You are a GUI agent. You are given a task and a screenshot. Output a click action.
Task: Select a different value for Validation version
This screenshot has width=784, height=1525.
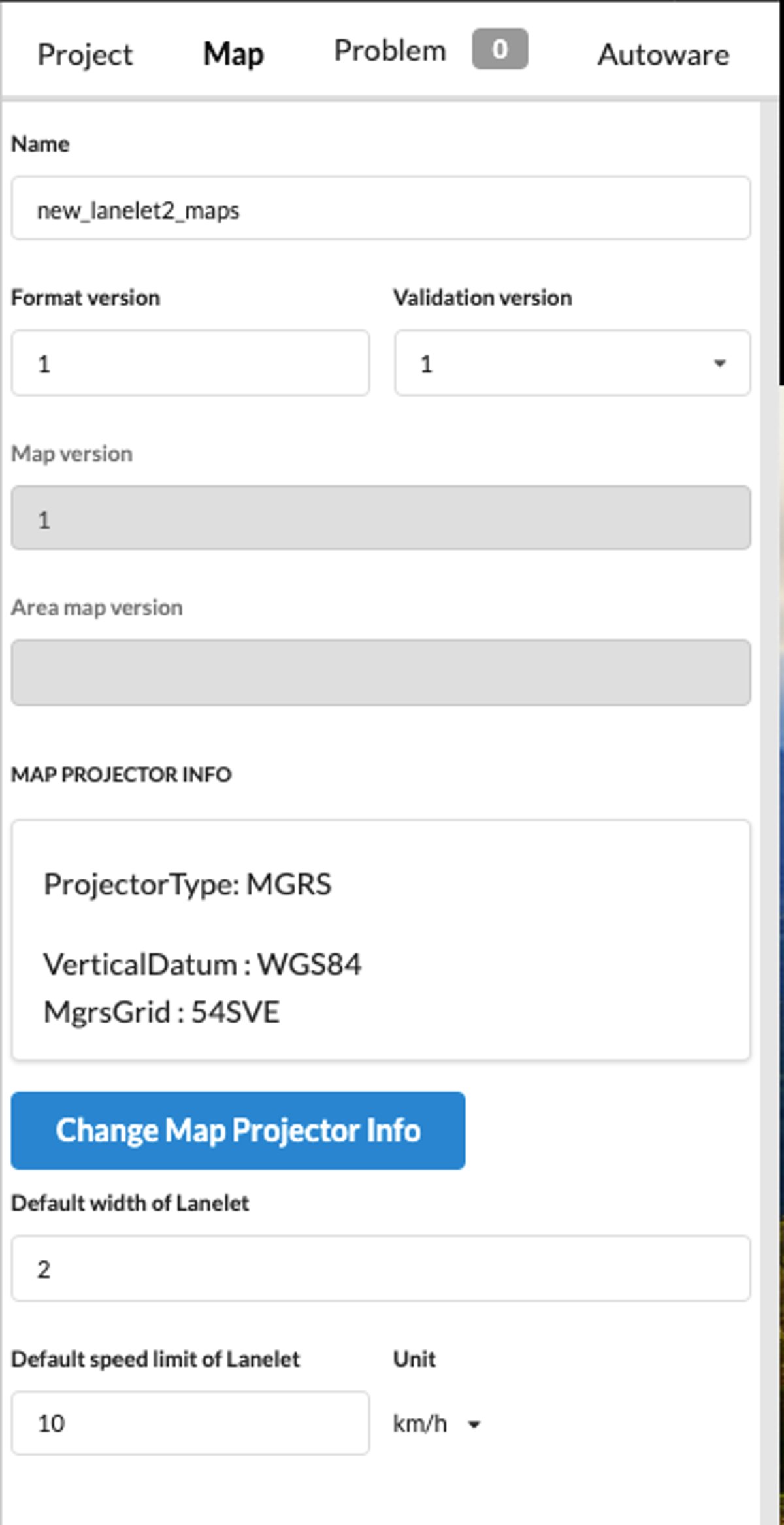[x=718, y=364]
